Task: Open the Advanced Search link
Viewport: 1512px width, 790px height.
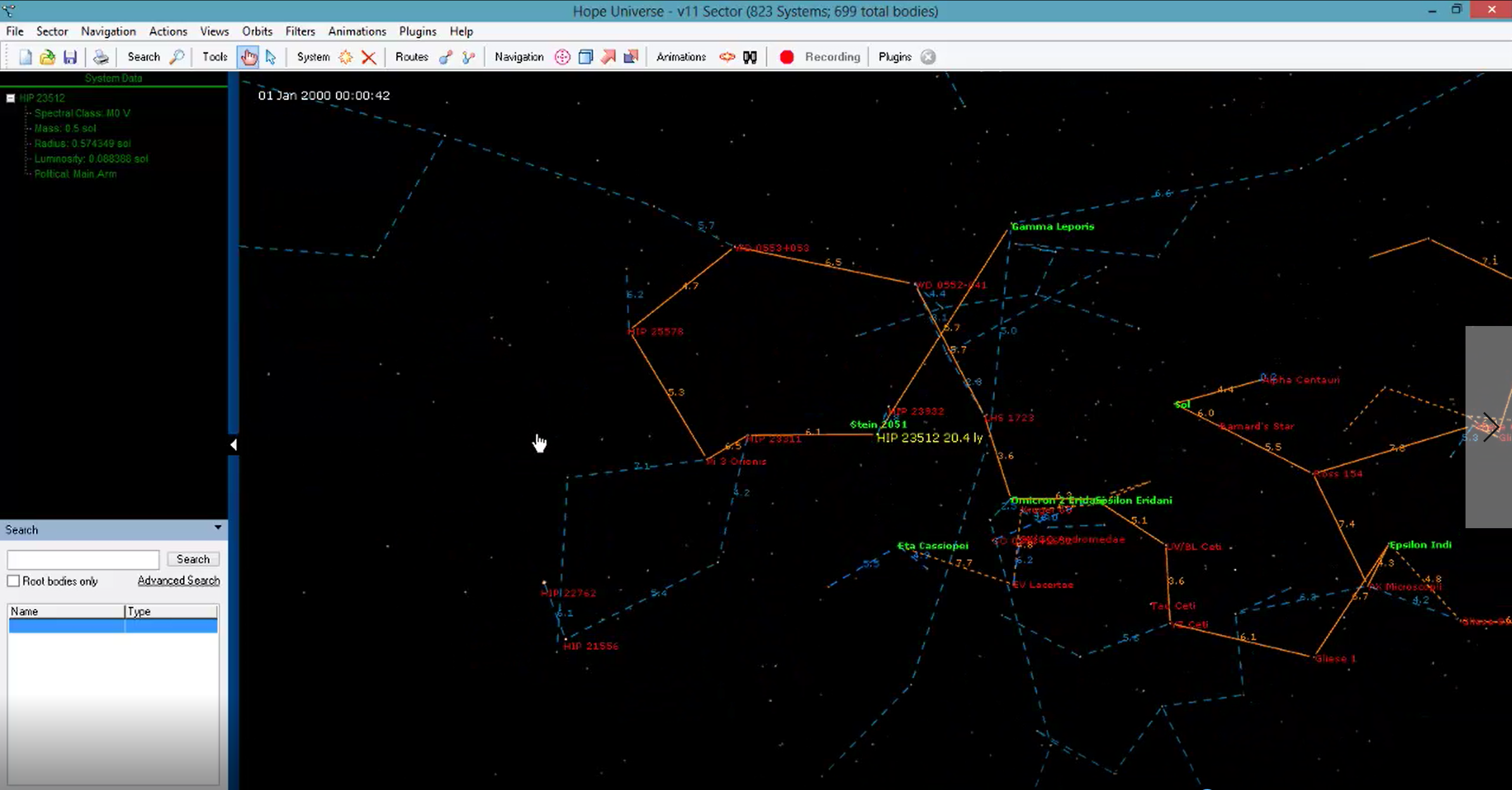Action: pyautogui.click(x=178, y=580)
